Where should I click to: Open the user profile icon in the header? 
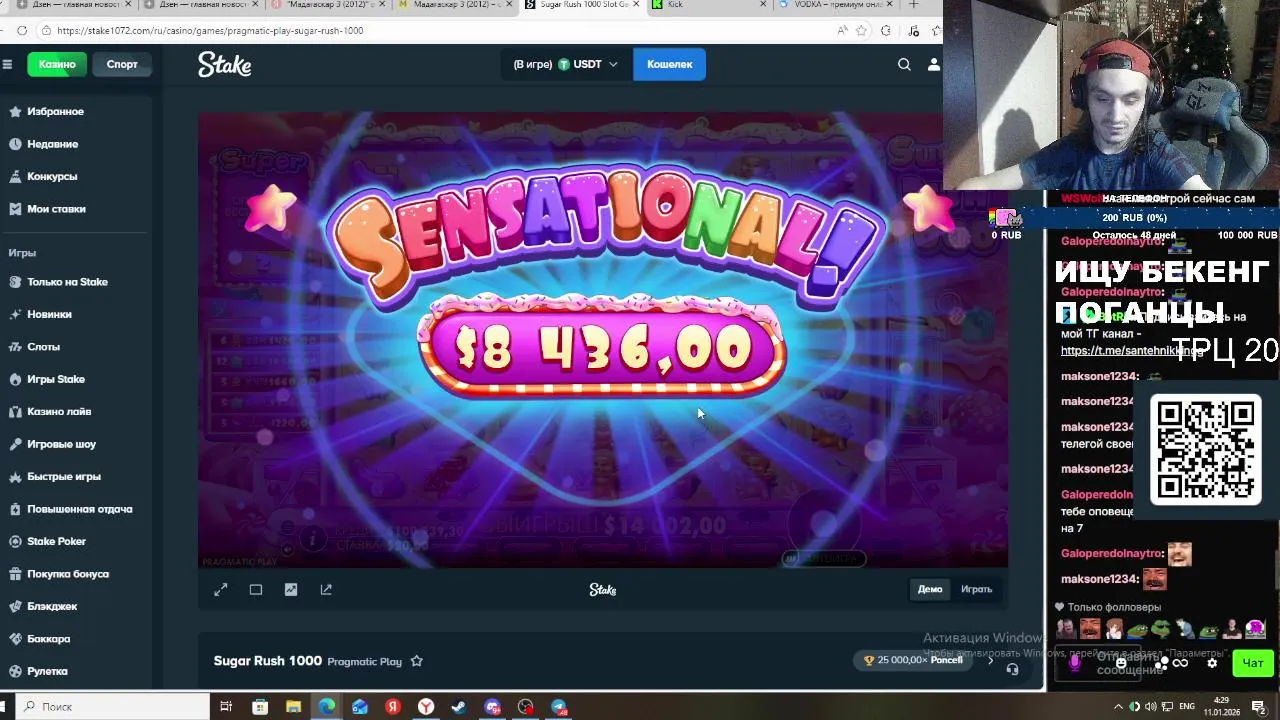pos(934,64)
